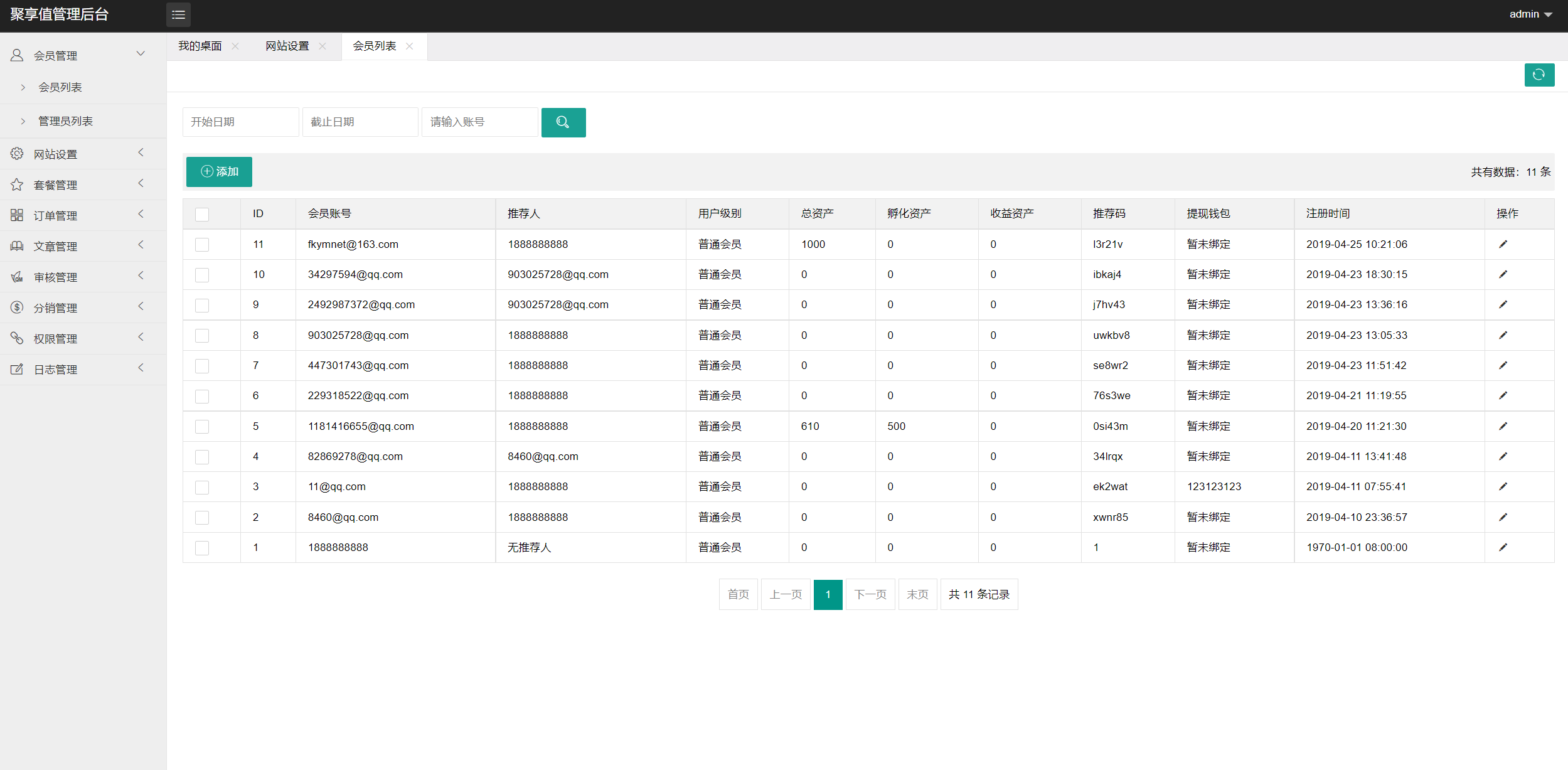Screen dimensions: 1568x770
Task: Open the admin user dropdown
Action: pos(1530,14)
